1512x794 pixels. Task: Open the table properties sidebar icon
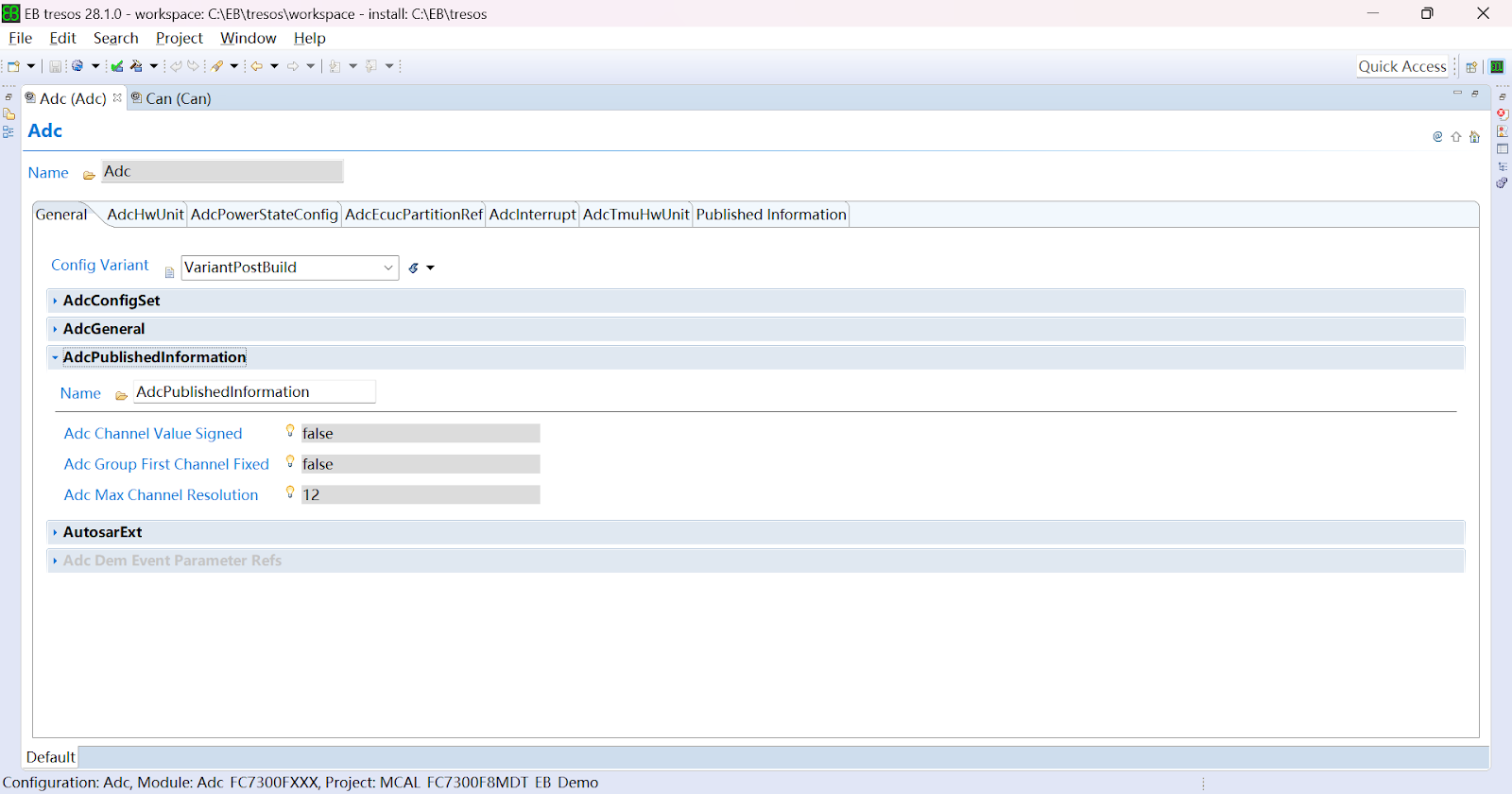point(1503,149)
